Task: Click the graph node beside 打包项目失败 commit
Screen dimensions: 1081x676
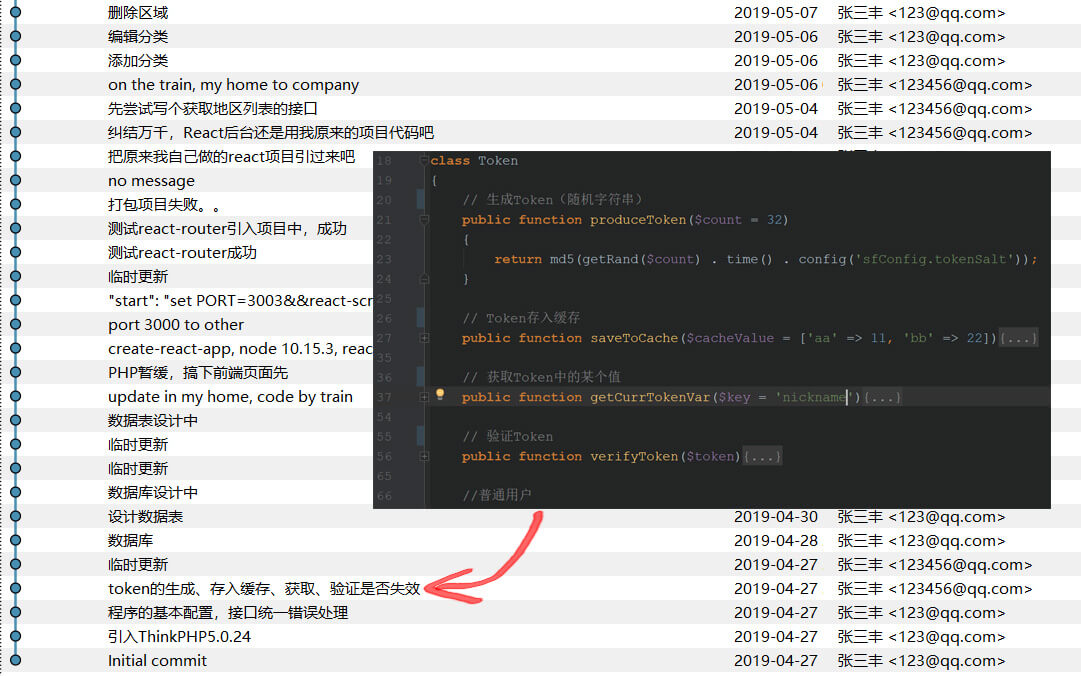Action: pyautogui.click(x=15, y=205)
